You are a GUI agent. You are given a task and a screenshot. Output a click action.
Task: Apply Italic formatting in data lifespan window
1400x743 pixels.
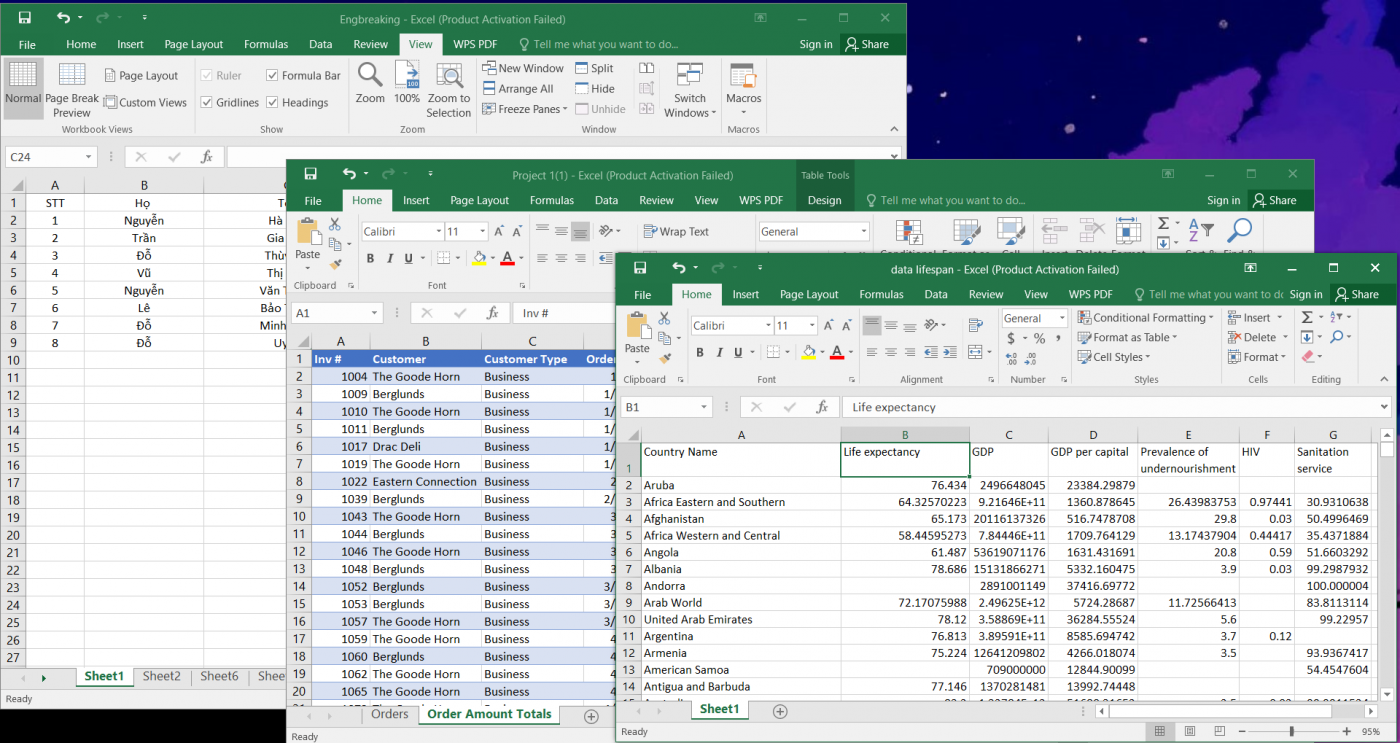click(x=720, y=352)
